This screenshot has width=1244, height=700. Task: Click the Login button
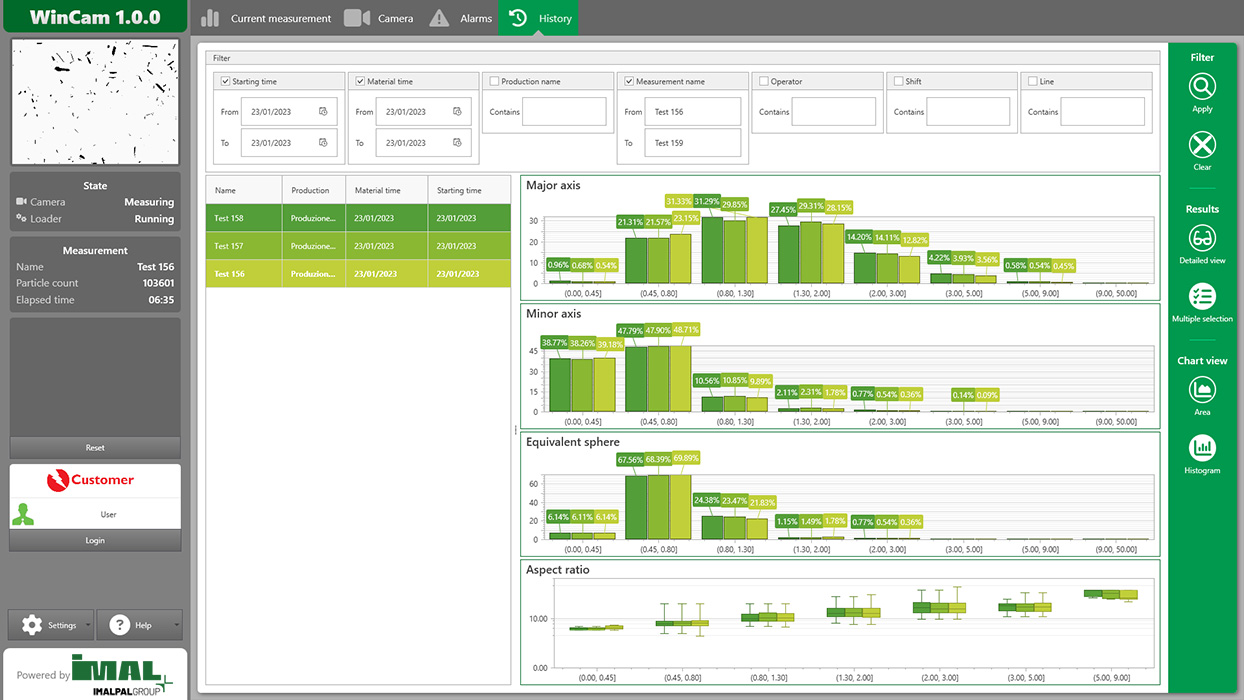coord(95,540)
